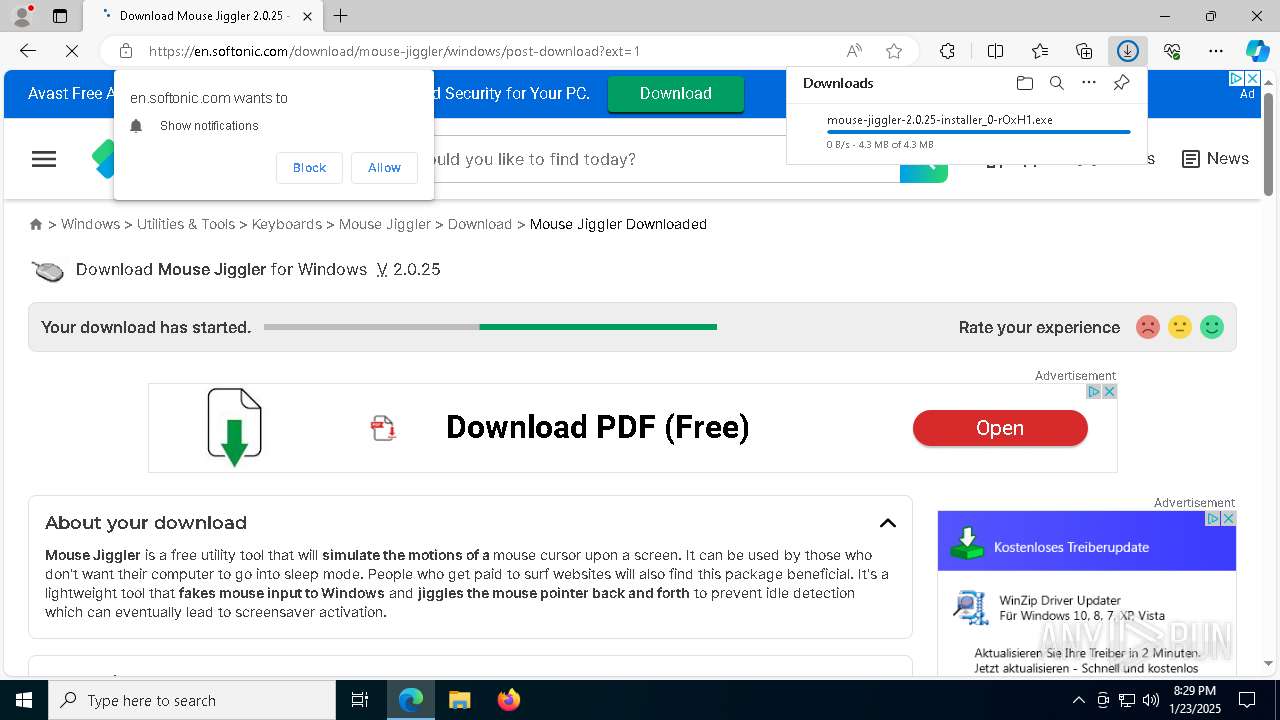Click WinZip Driver Updater ad text

point(1060,601)
